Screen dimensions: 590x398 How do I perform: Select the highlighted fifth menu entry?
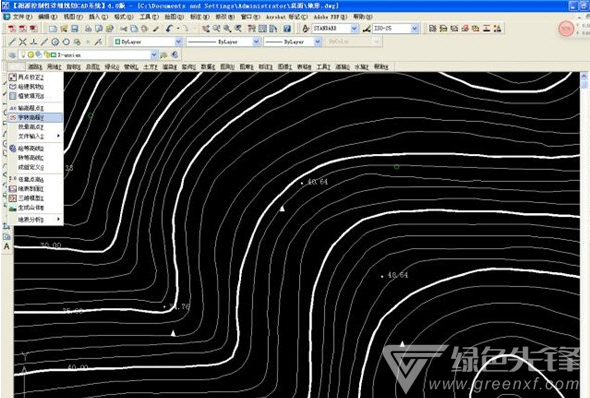[36, 118]
